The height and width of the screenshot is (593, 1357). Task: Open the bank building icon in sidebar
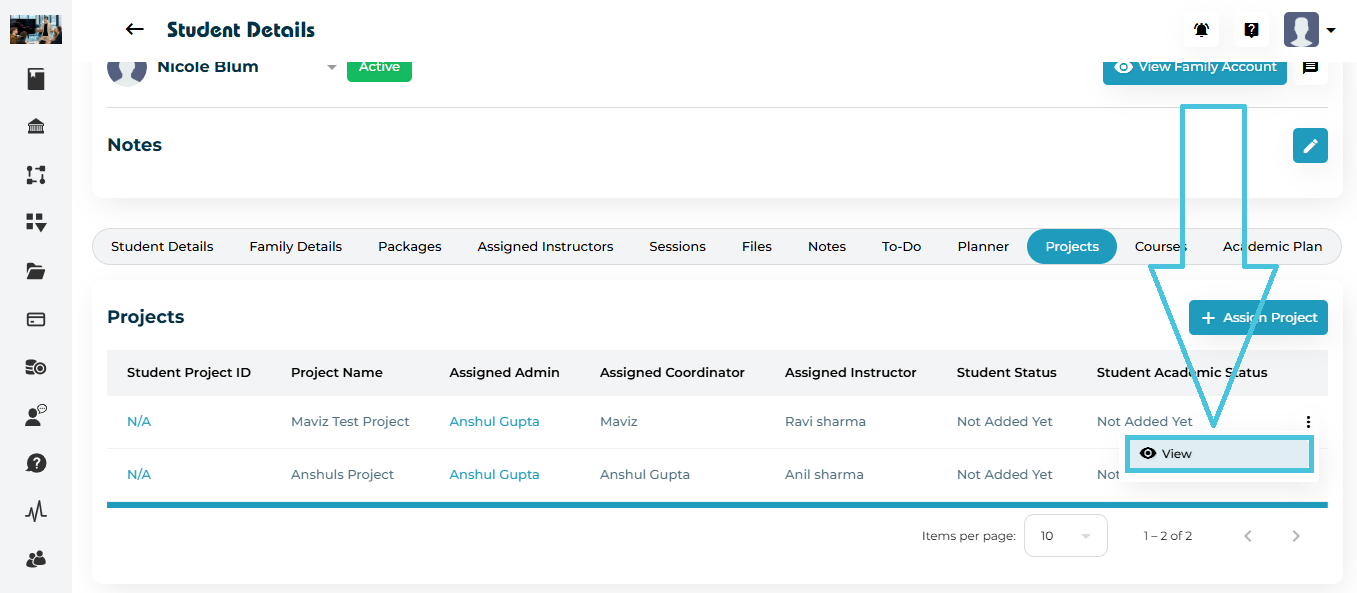[x=36, y=126]
